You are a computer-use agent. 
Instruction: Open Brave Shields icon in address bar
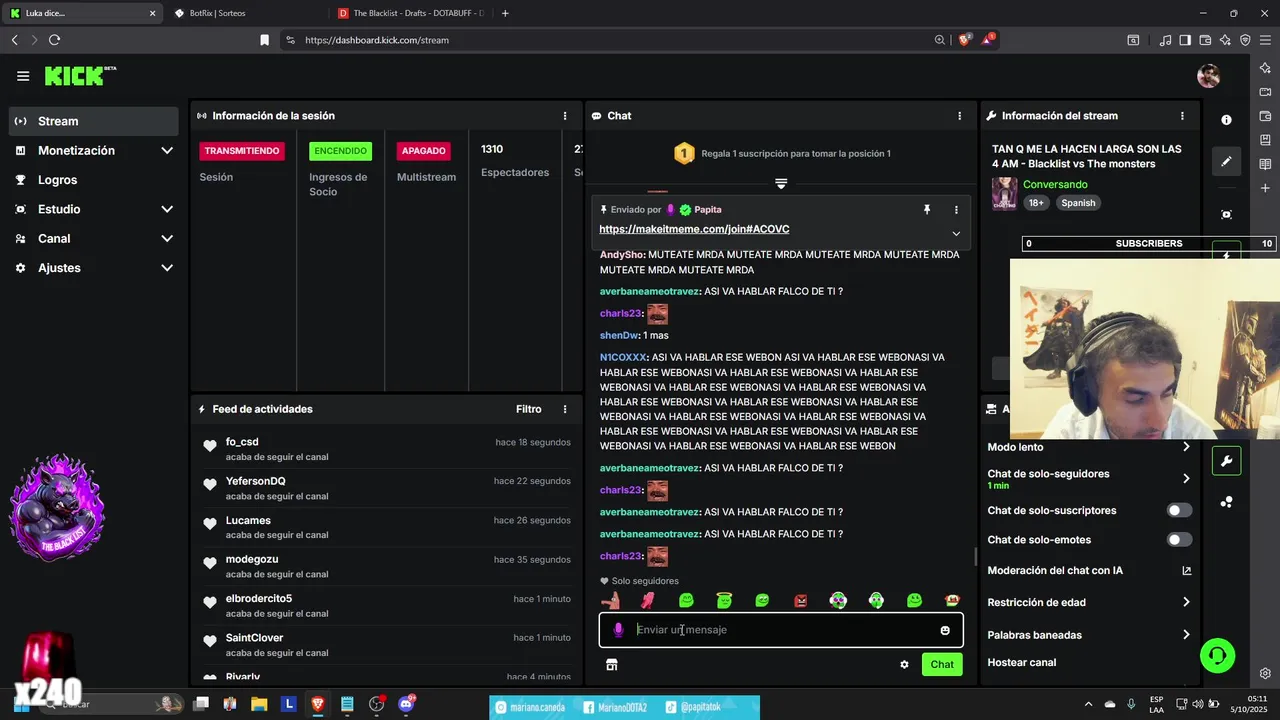pyautogui.click(x=965, y=40)
